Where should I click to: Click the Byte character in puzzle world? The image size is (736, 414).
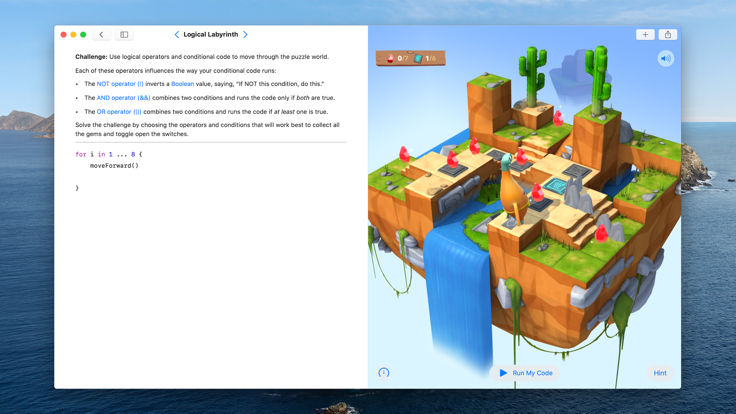(512, 189)
